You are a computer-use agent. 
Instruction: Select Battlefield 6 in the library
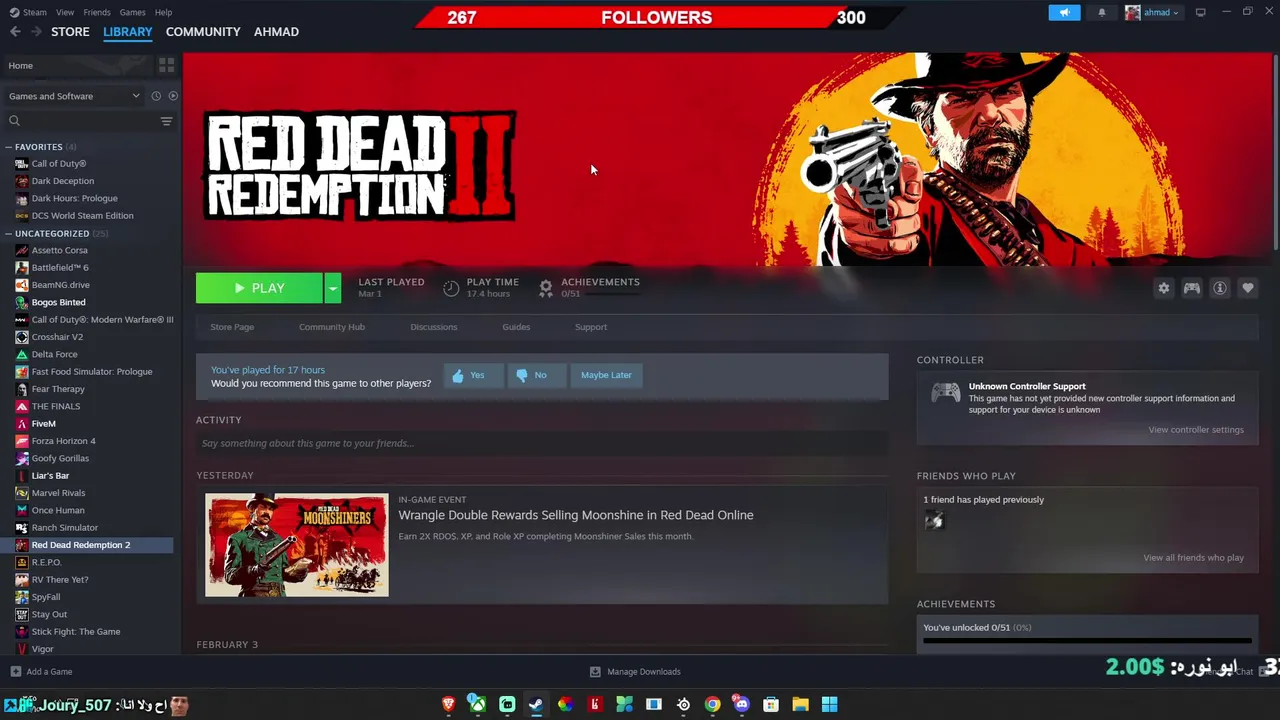coord(60,268)
